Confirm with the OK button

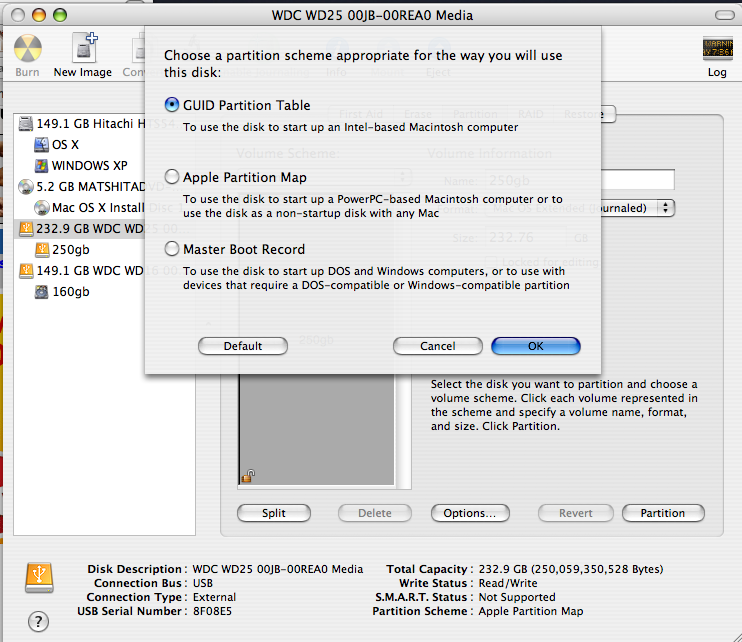pos(536,346)
